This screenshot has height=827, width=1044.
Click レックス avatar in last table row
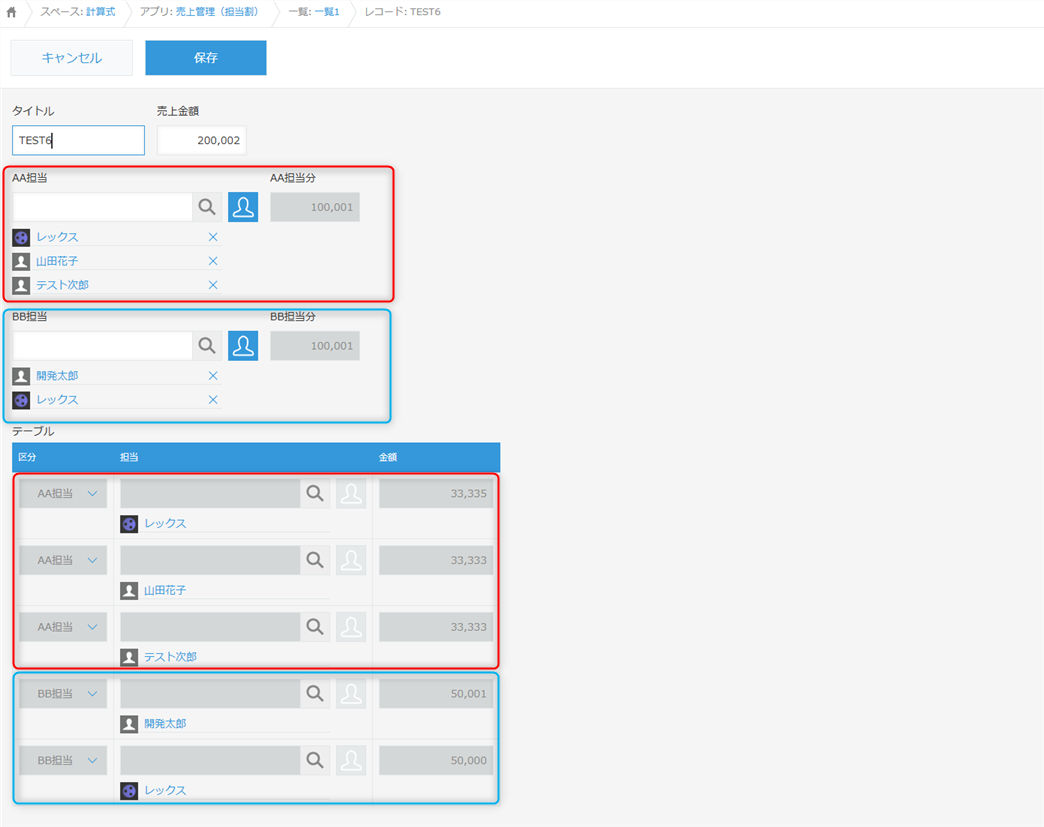pyautogui.click(x=129, y=790)
